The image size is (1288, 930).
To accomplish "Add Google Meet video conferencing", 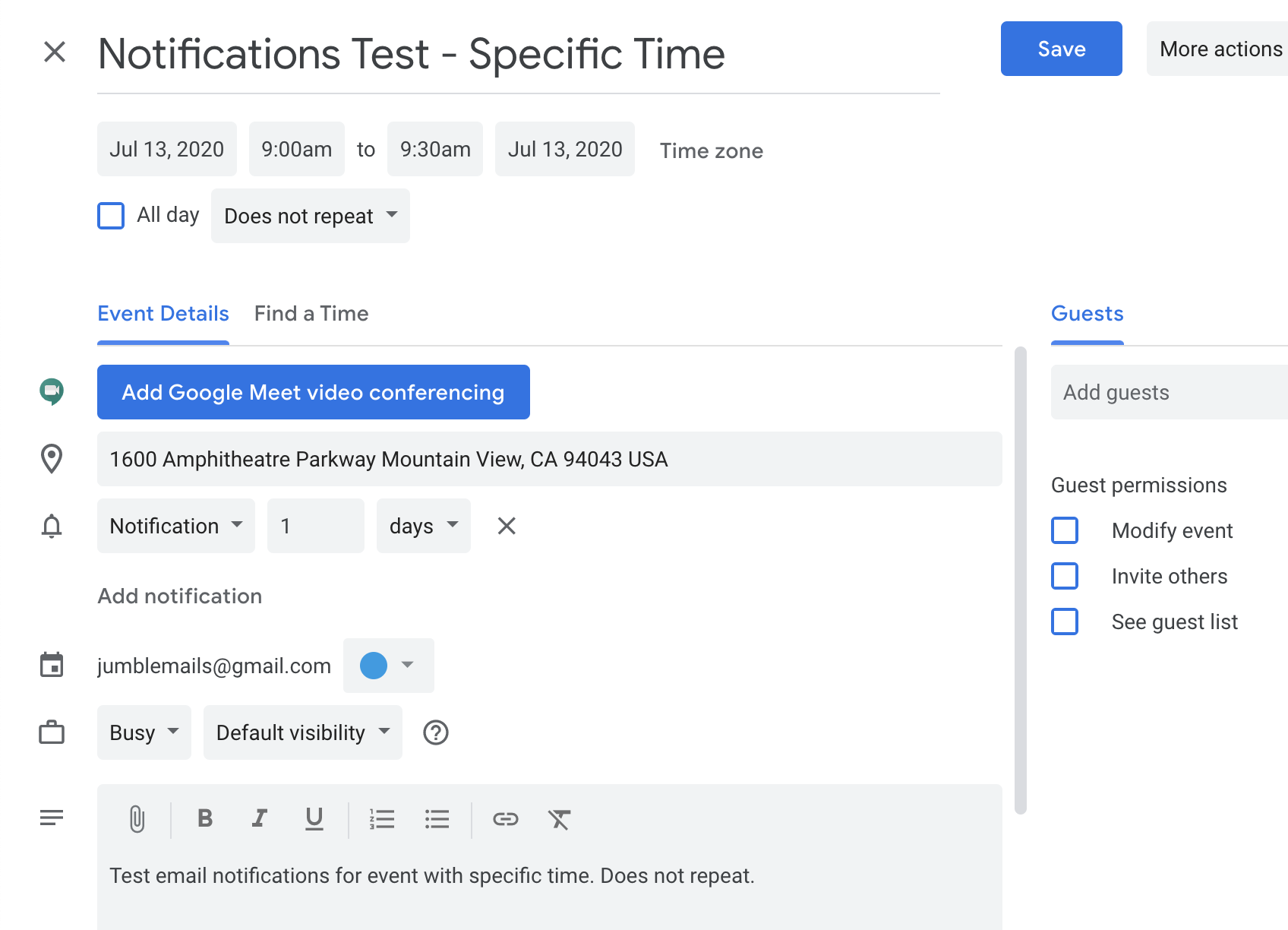I will tap(313, 392).
